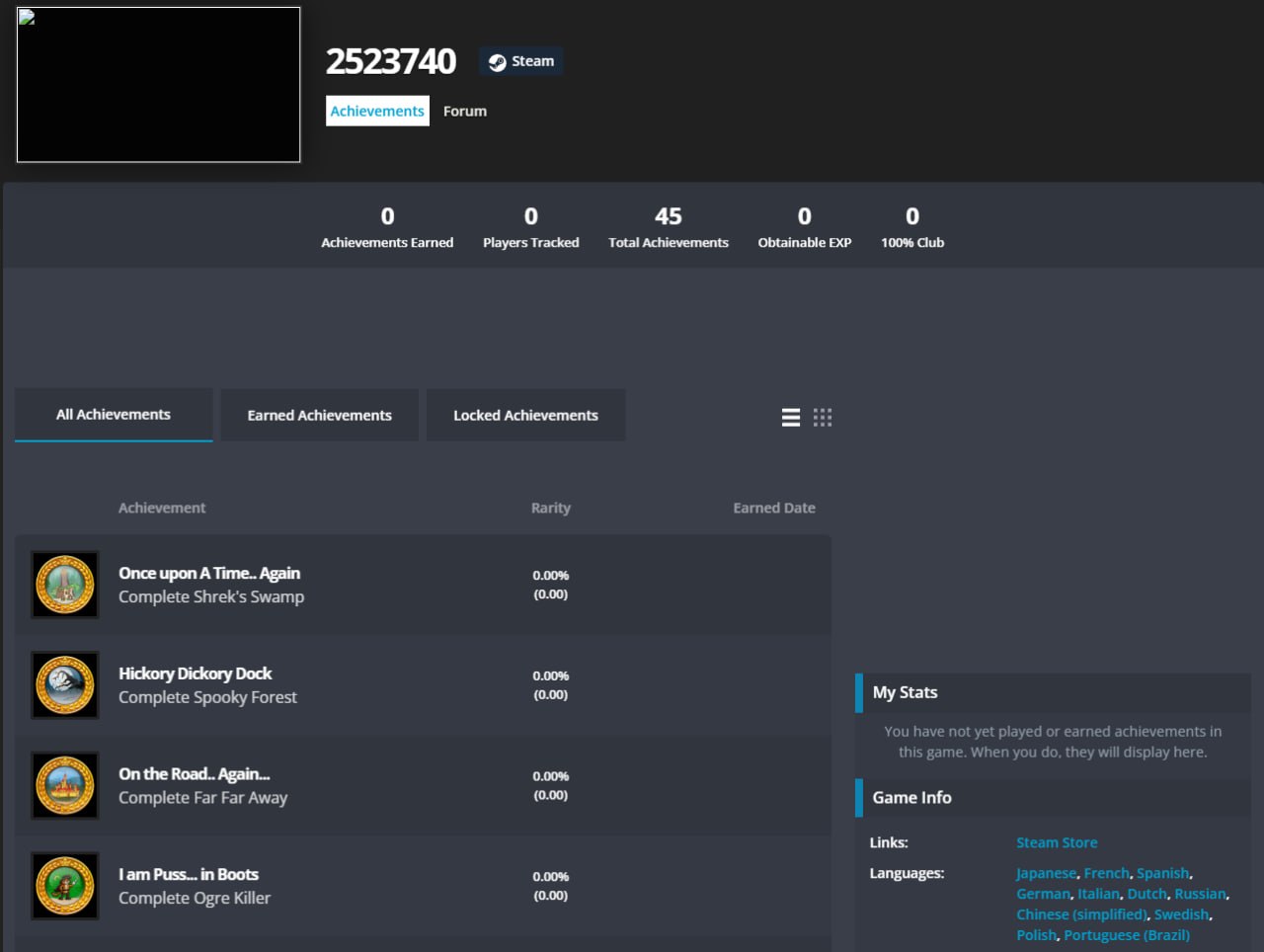This screenshot has height=952, width=1264.
Task: Click the Russian language link
Action: pos(1200,894)
